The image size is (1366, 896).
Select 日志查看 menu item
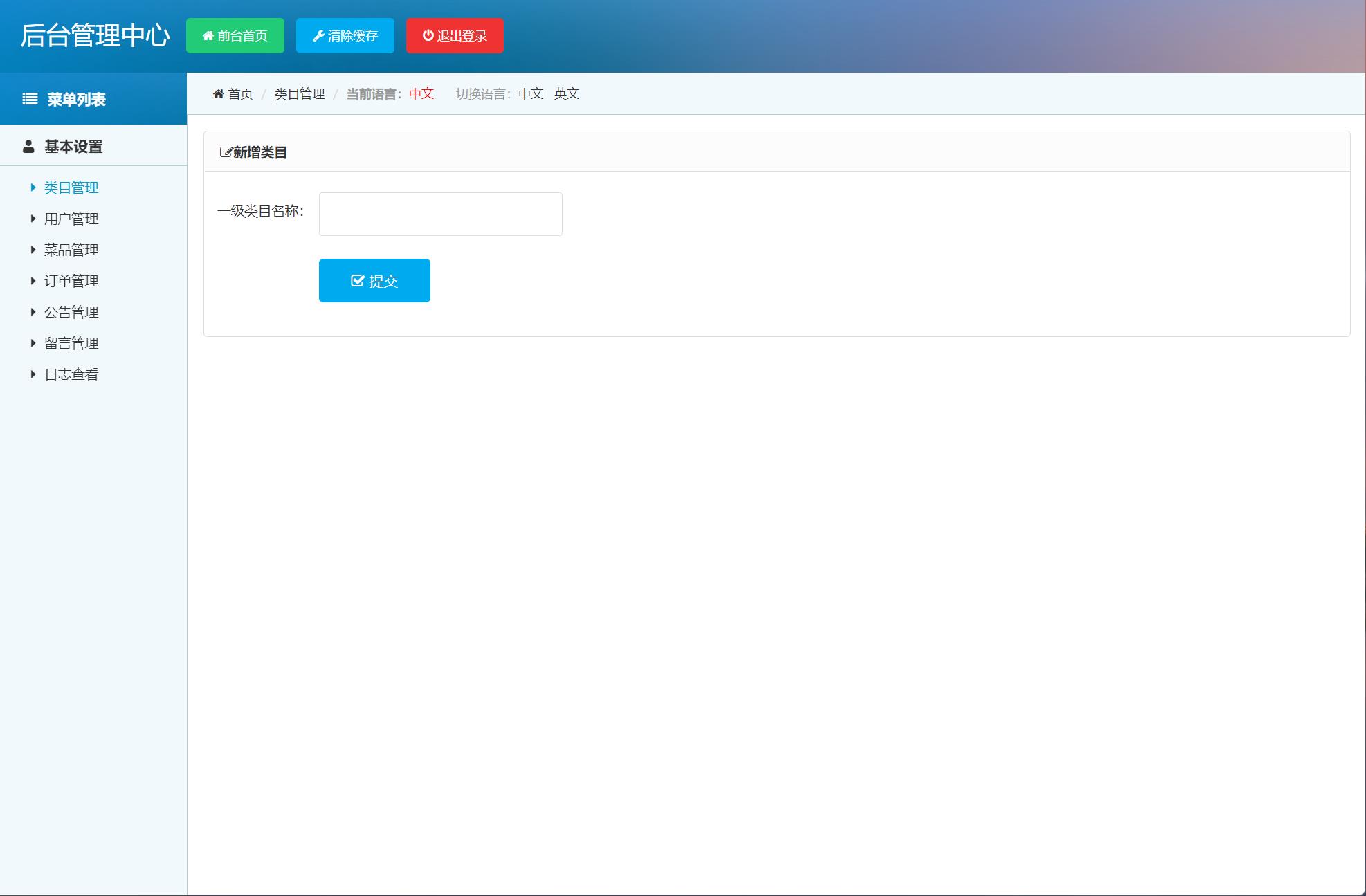click(x=71, y=374)
